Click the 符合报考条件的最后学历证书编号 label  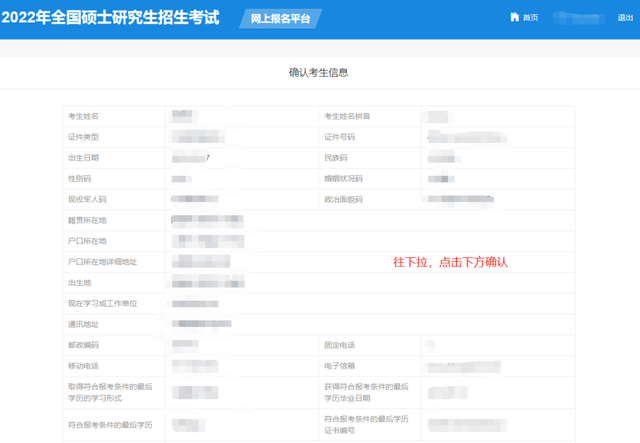[367, 425]
